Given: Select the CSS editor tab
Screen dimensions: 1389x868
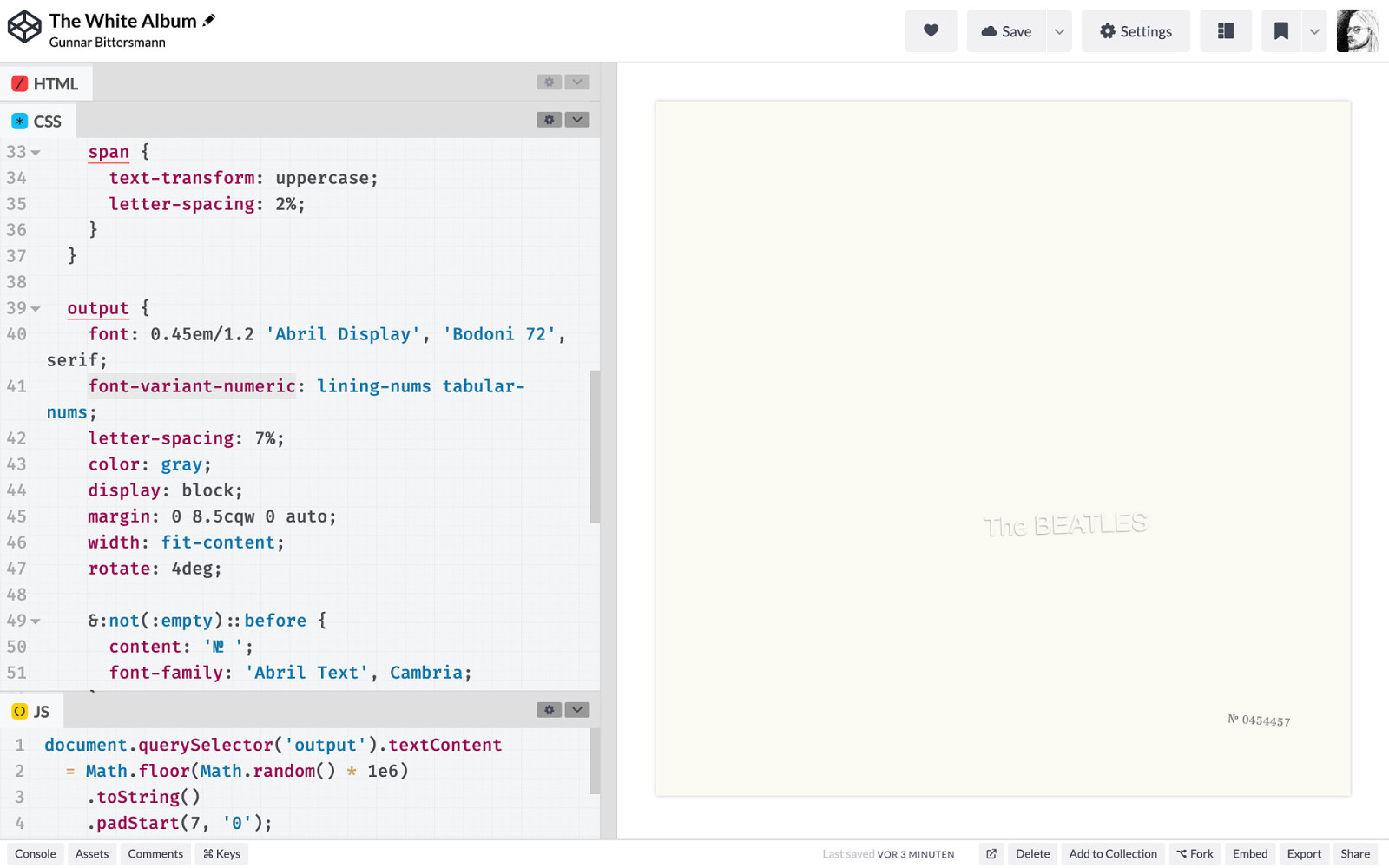Looking at the screenshot, I should pos(37,121).
